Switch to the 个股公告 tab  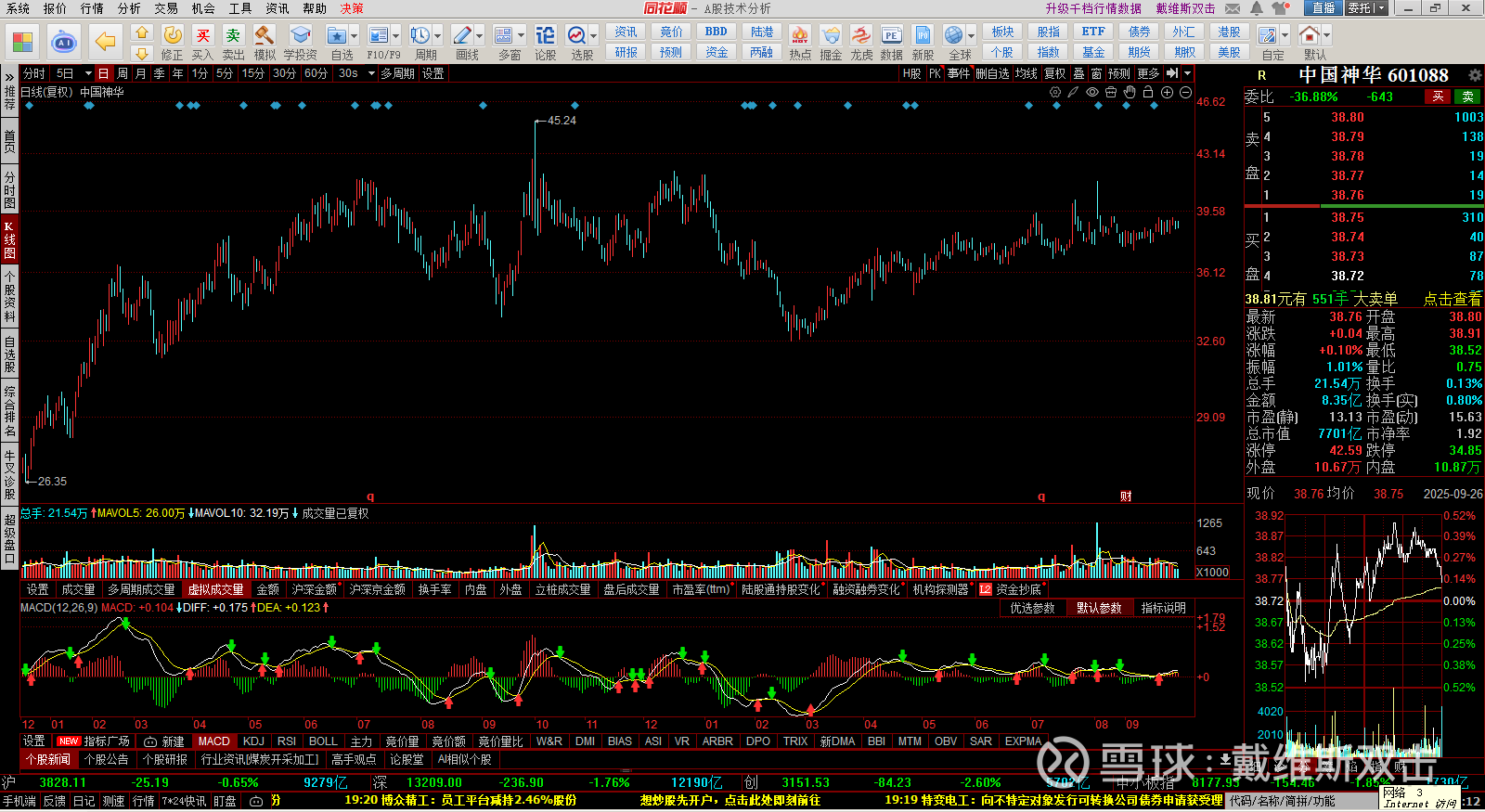(107, 759)
